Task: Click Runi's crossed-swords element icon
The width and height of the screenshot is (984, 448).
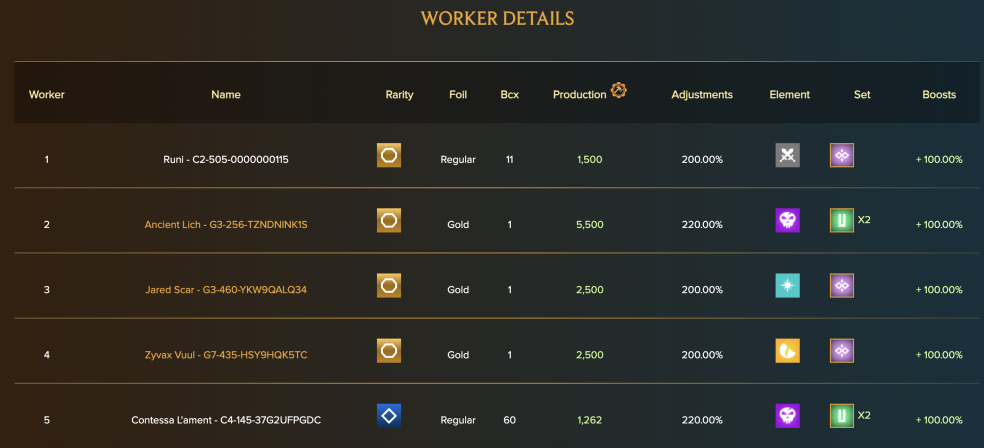Action: 788,156
